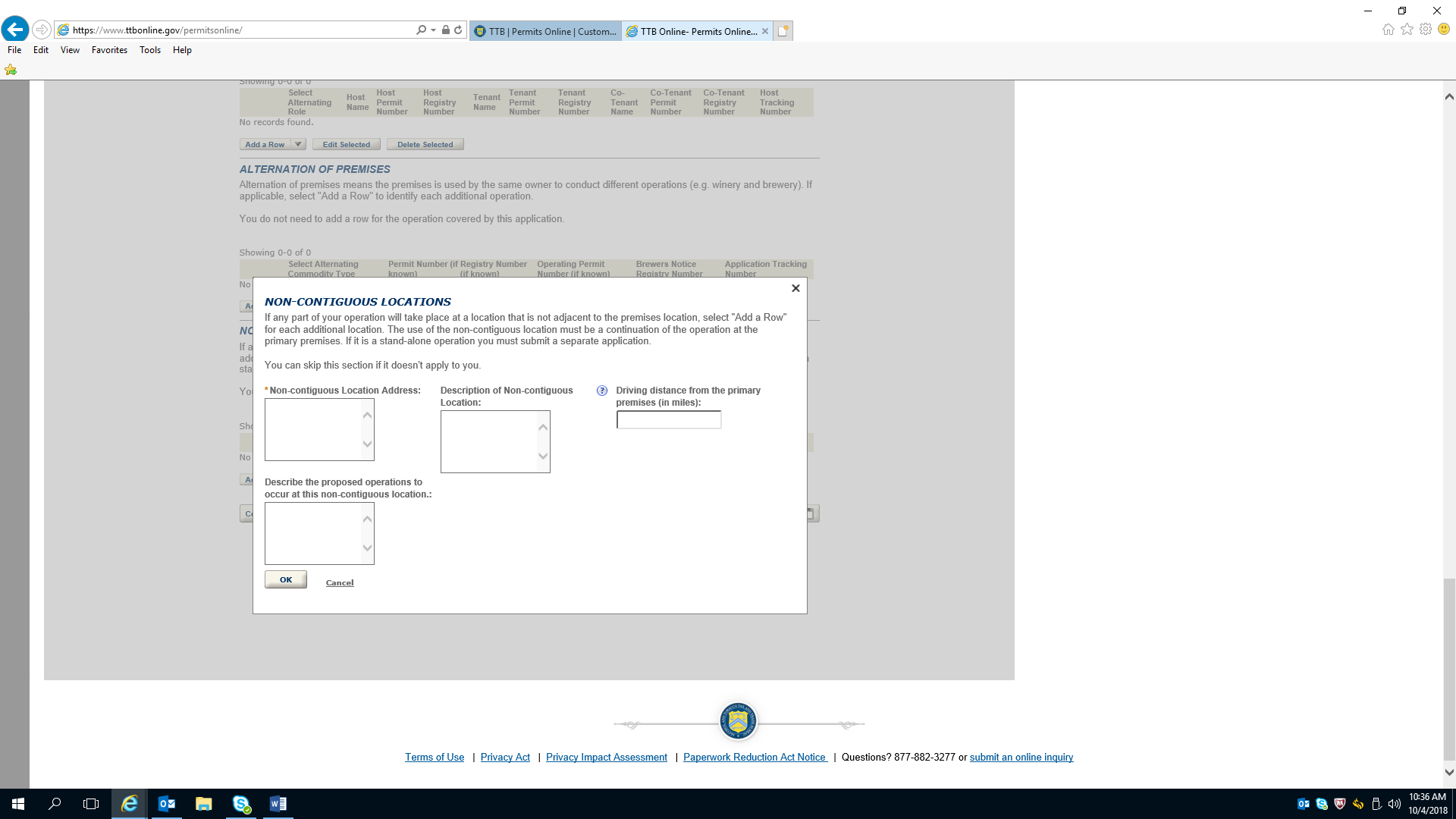Switch to the TTB Permits Online Custom tab
1456x819 pixels.
545,31
